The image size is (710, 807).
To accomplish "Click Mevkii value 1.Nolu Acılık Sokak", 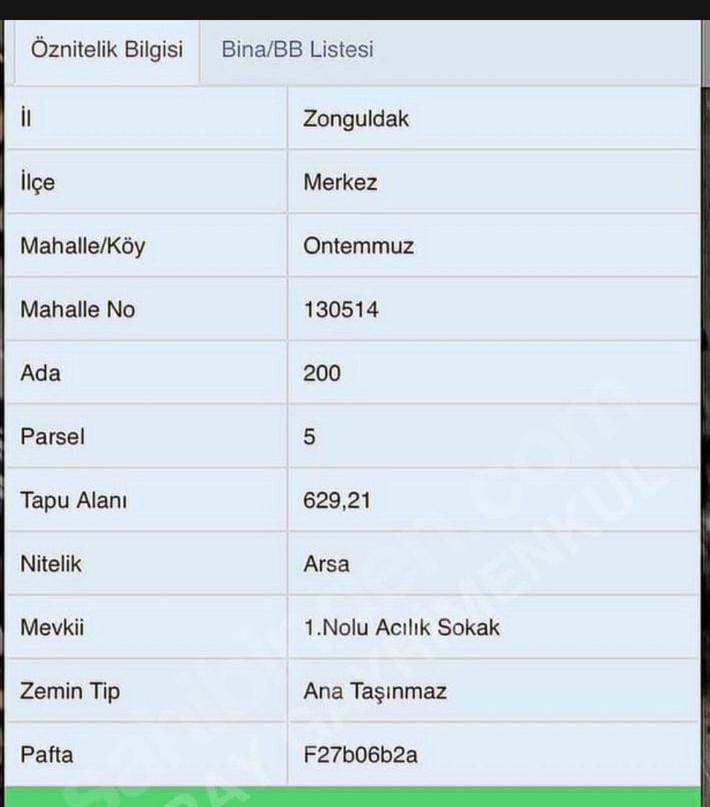I will point(401,627).
